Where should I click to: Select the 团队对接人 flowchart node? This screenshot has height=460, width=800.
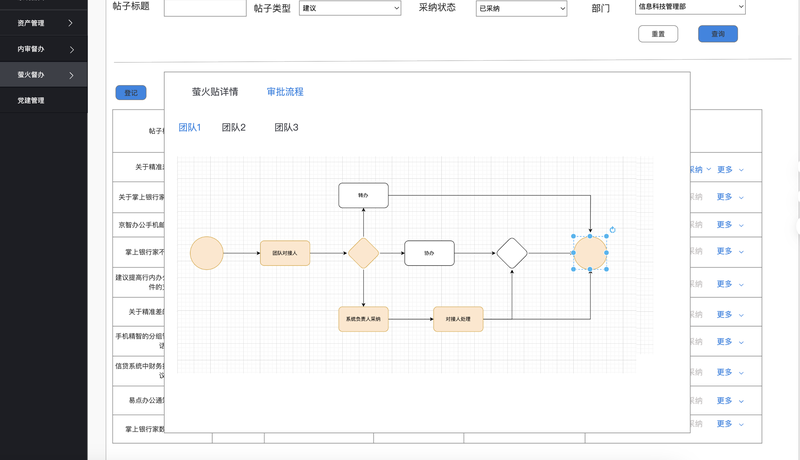[285, 253]
